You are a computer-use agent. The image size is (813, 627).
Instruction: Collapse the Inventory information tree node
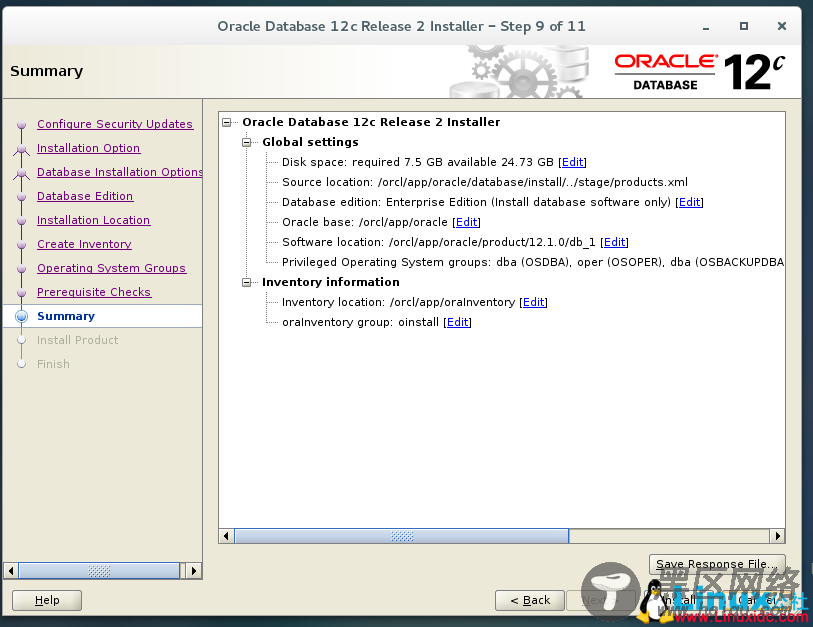click(x=247, y=282)
